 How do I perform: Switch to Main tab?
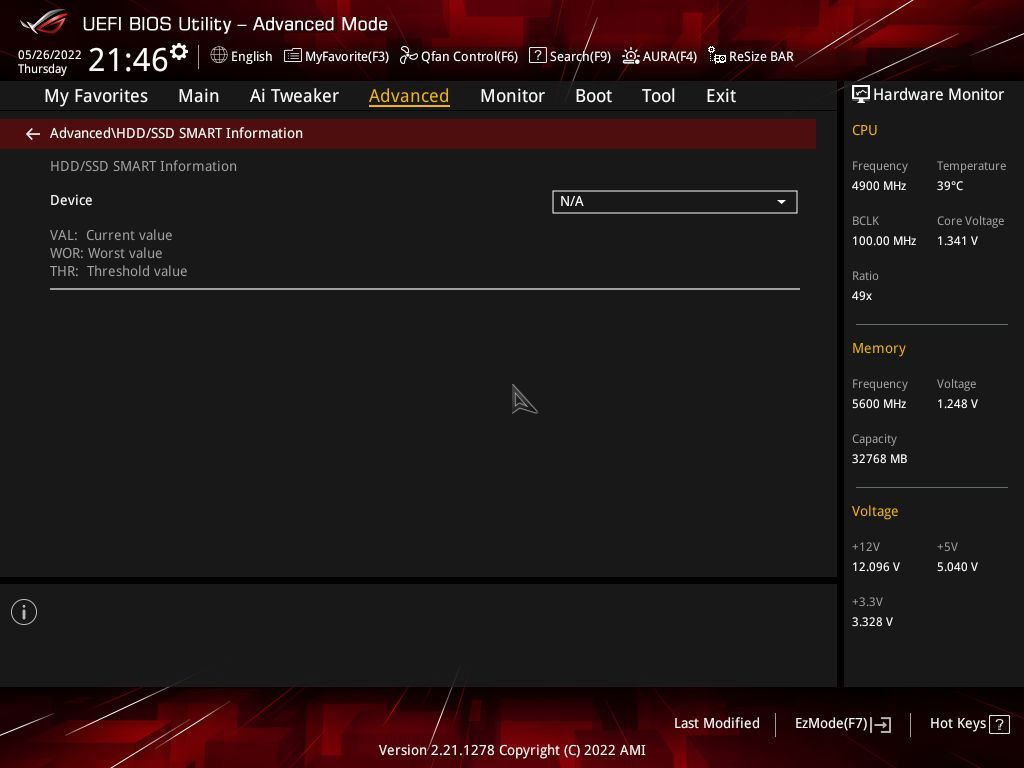pos(199,96)
